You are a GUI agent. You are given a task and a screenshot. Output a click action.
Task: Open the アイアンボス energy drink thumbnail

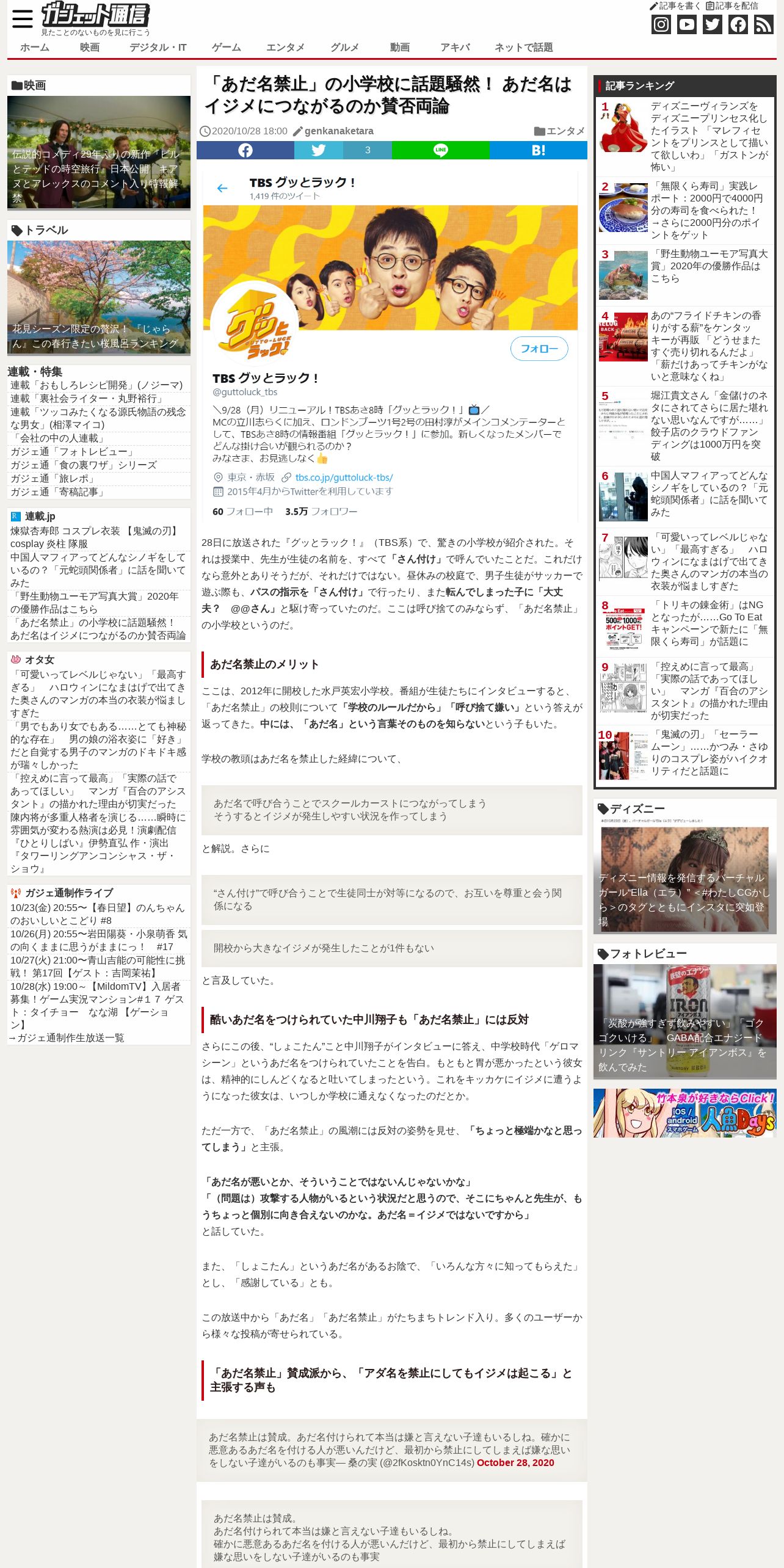685,1021
